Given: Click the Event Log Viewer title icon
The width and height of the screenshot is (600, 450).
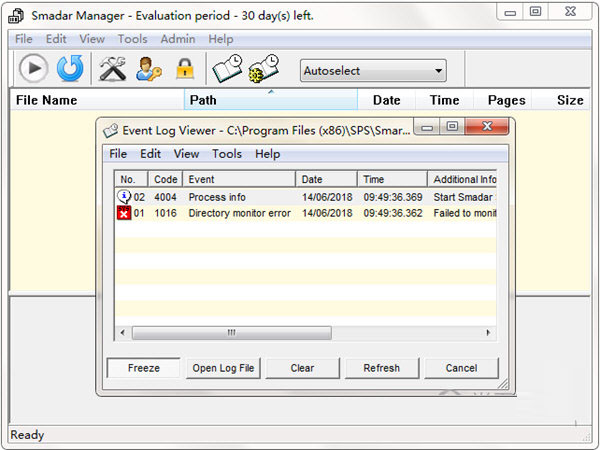Looking at the screenshot, I should coord(111,131).
